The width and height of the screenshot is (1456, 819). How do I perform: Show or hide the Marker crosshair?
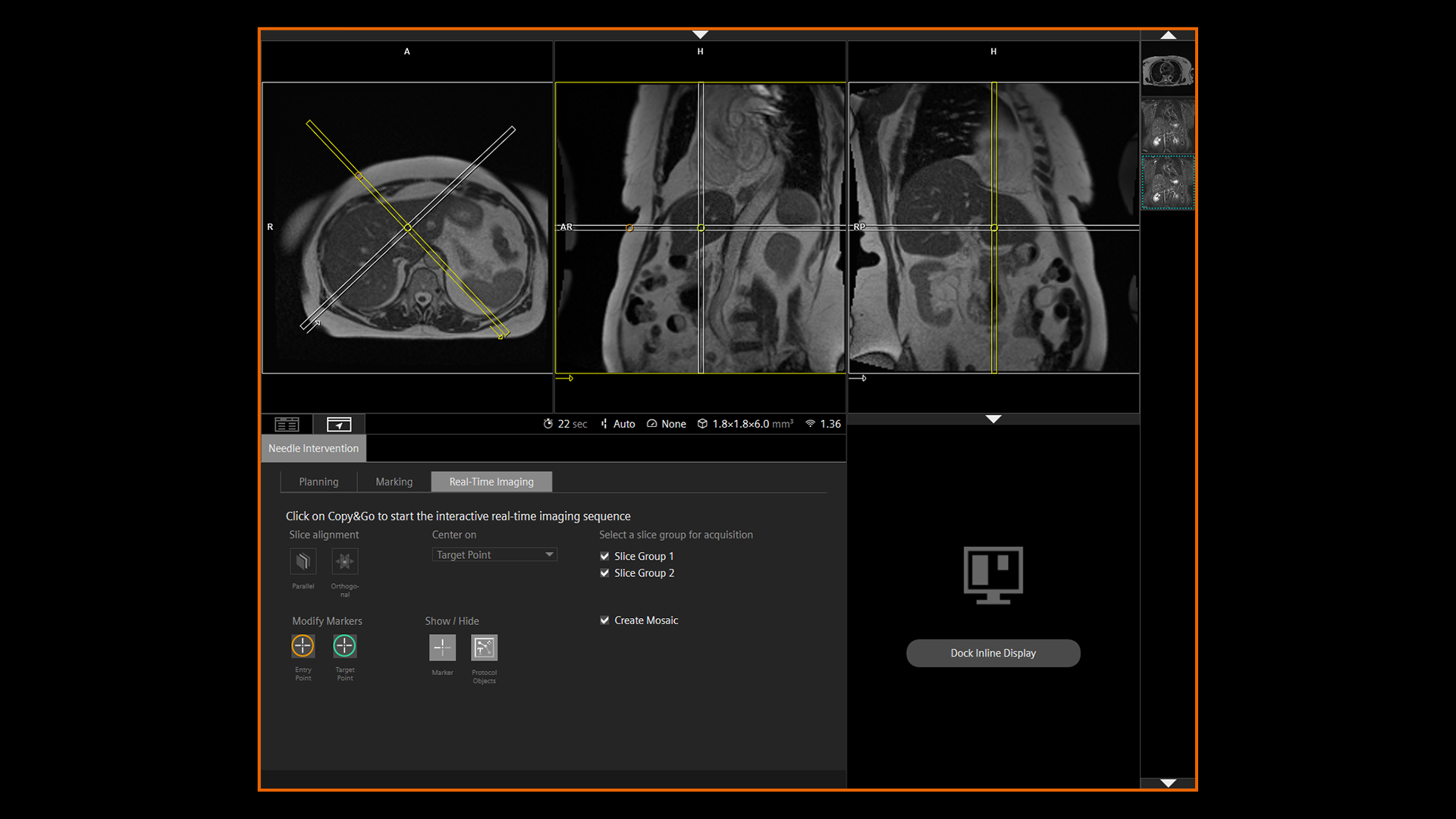[442, 647]
